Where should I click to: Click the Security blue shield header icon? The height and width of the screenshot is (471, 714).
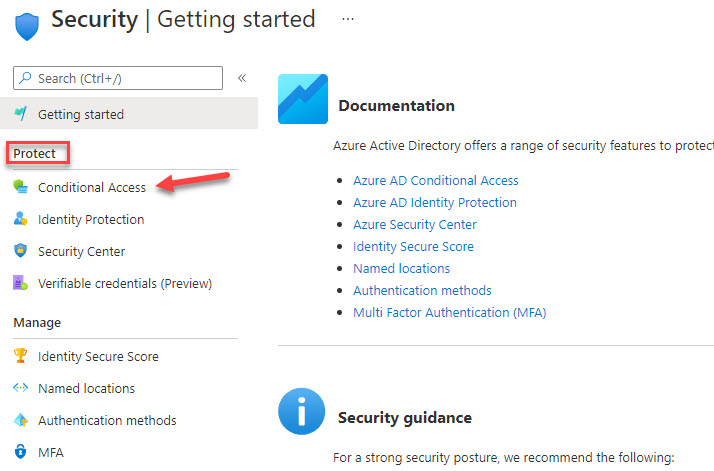pyautogui.click(x=27, y=26)
